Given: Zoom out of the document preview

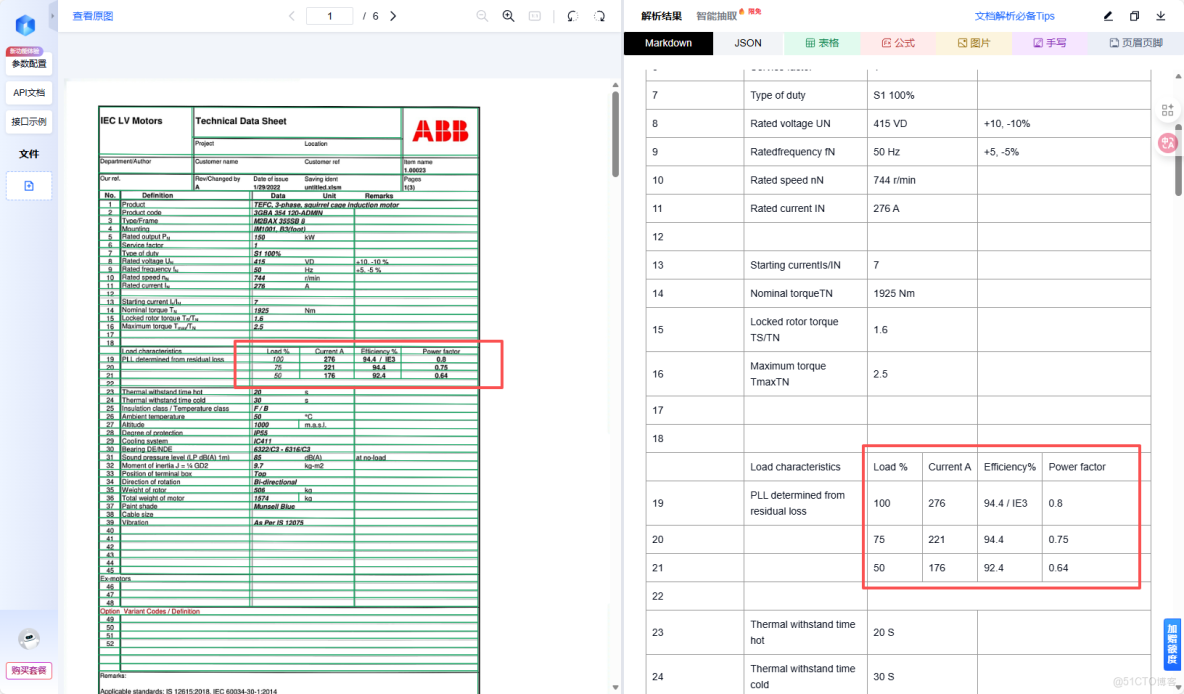Looking at the screenshot, I should [482, 15].
